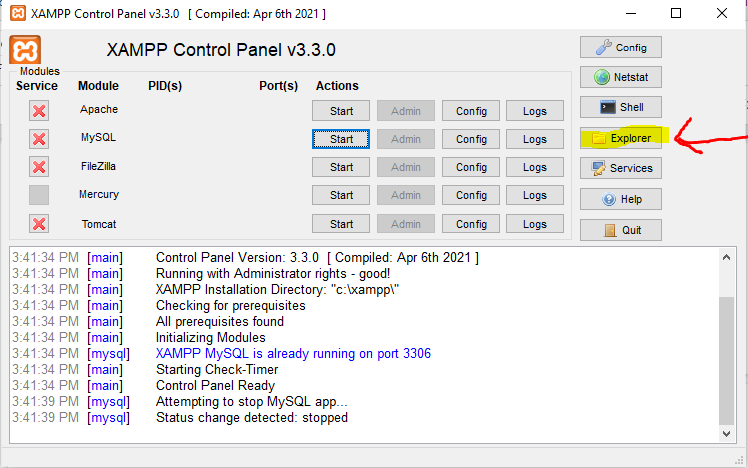Click the 'FileZilla' module name
Image resolution: width=748 pixels, height=468 pixels.
[98, 166]
